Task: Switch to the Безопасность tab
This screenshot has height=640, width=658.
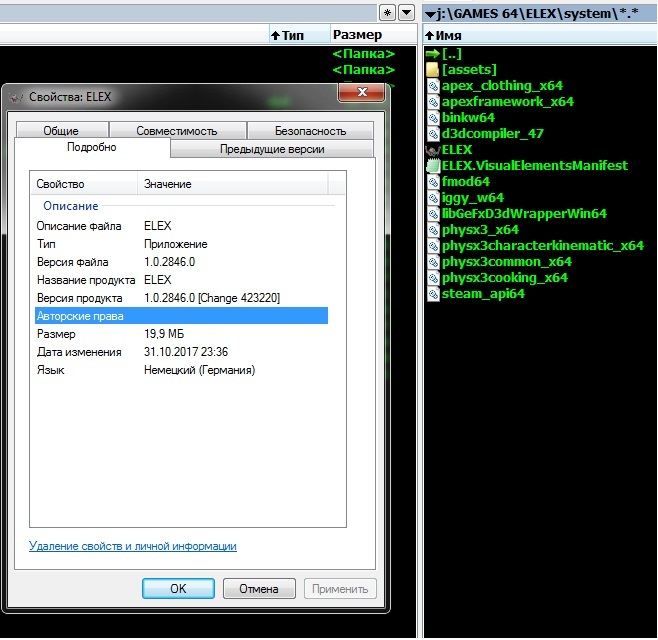Action: (311, 131)
